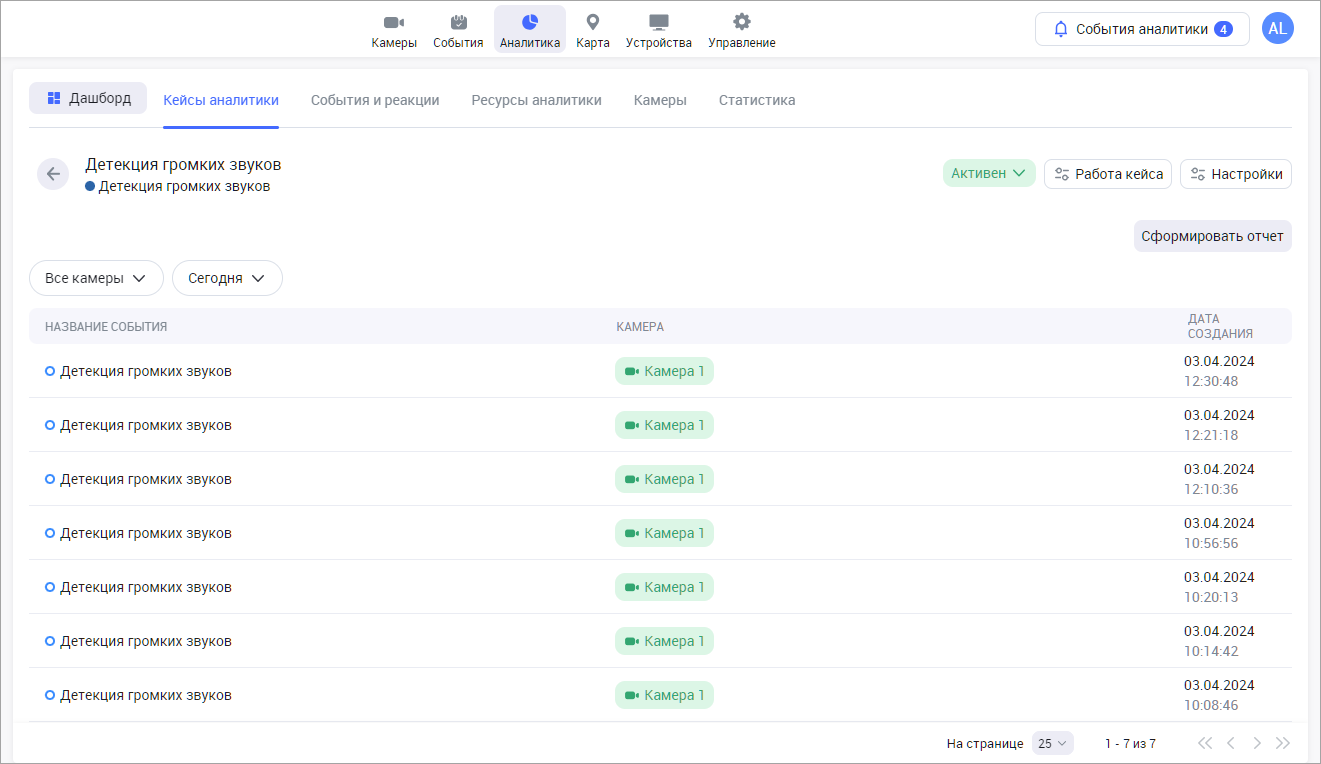Open the 'Сегодня' date filter dropdown

click(227, 278)
